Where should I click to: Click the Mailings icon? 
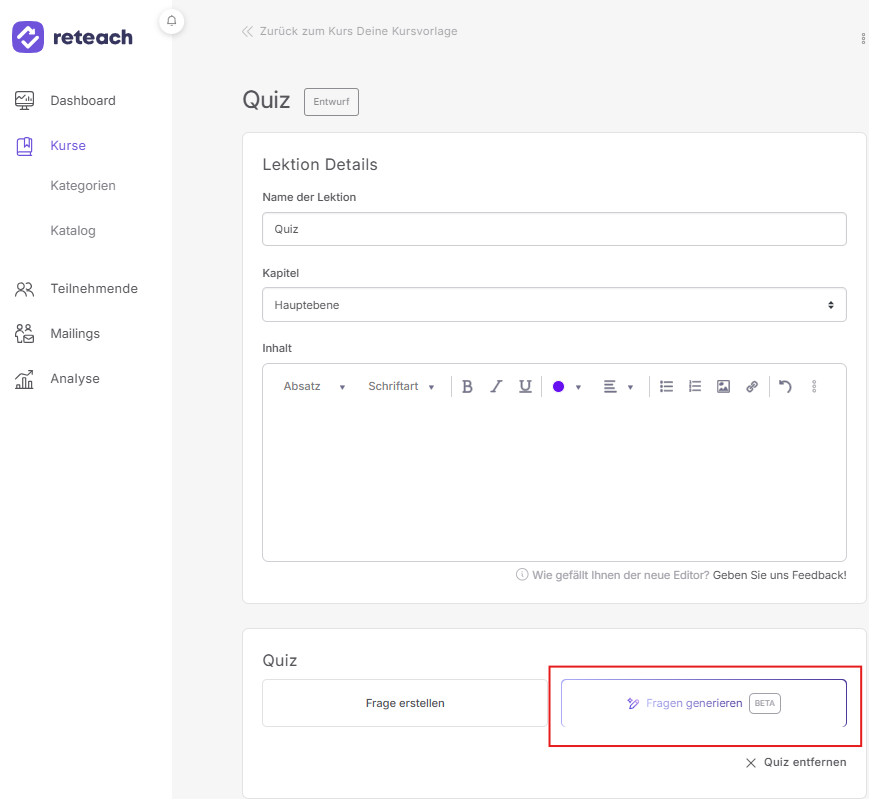coord(24,334)
